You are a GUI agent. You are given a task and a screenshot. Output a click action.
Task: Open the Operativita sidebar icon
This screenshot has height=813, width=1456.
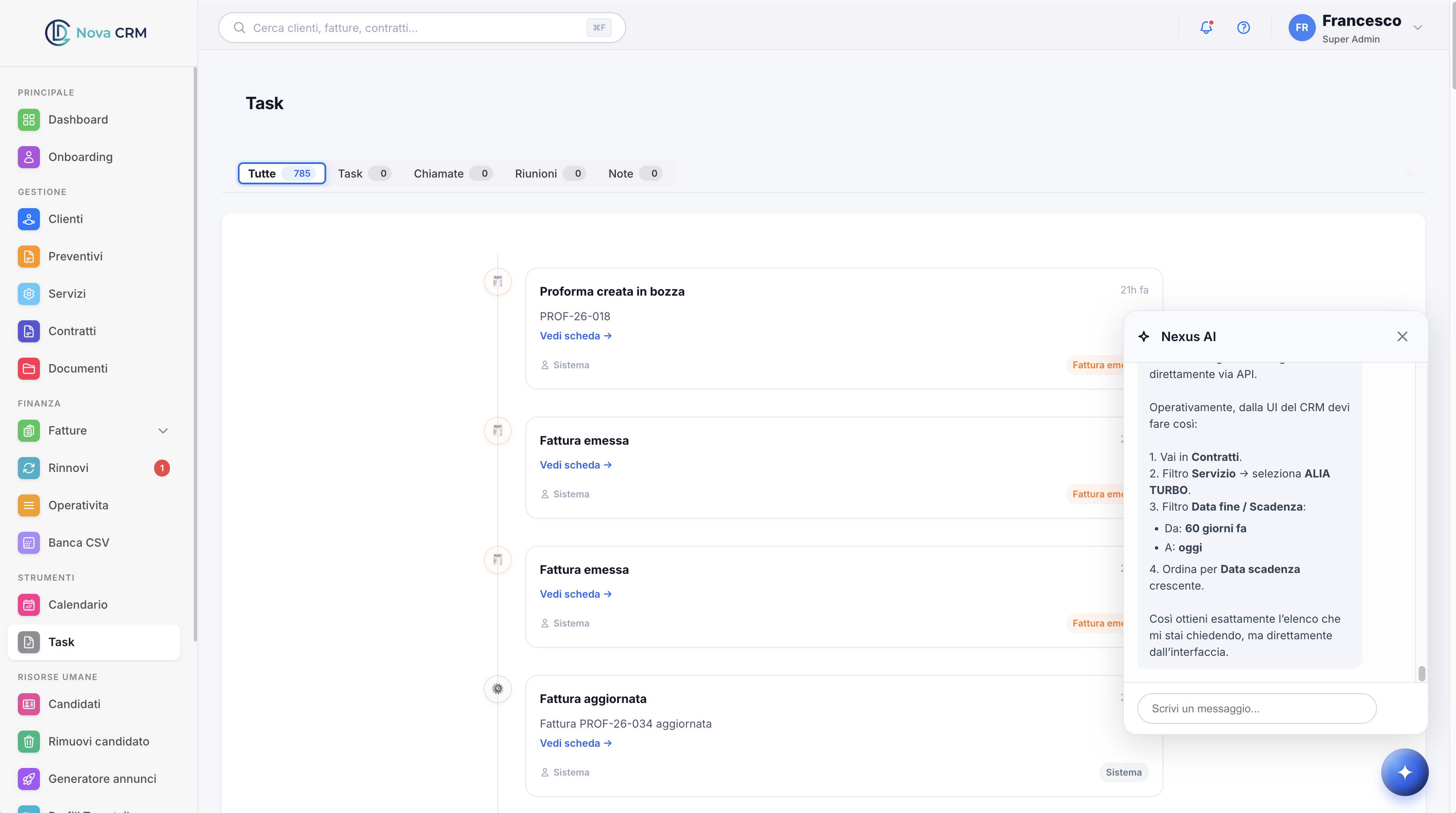(x=29, y=505)
